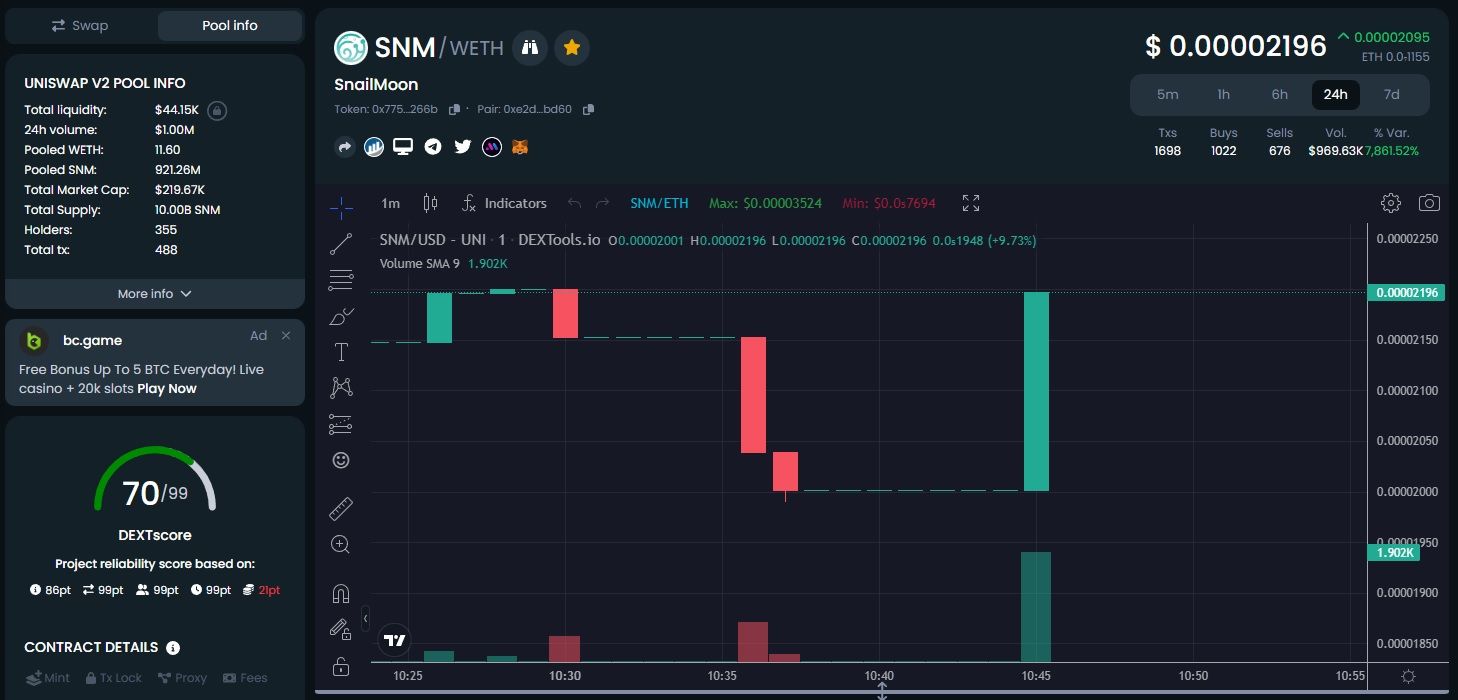The height and width of the screenshot is (700, 1458).
Task: Click the TradingView logo on chart
Action: coord(395,640)
